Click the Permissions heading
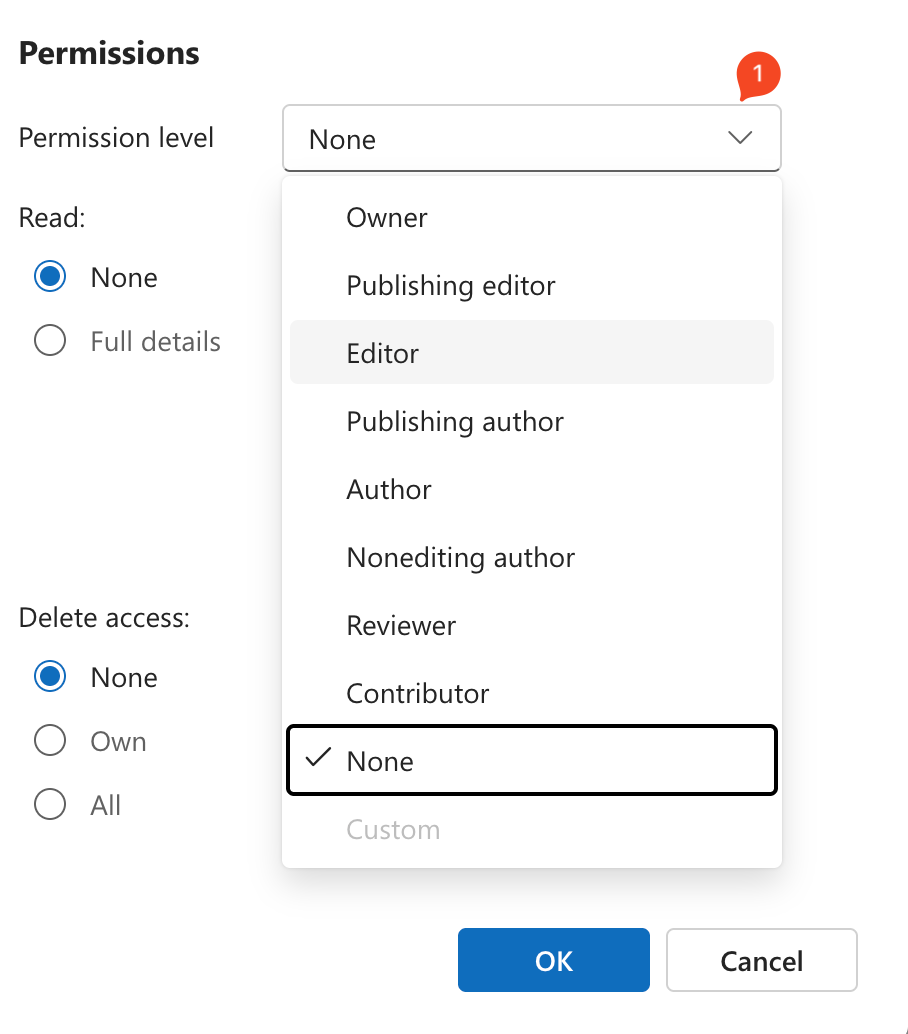 click(109, 53)
